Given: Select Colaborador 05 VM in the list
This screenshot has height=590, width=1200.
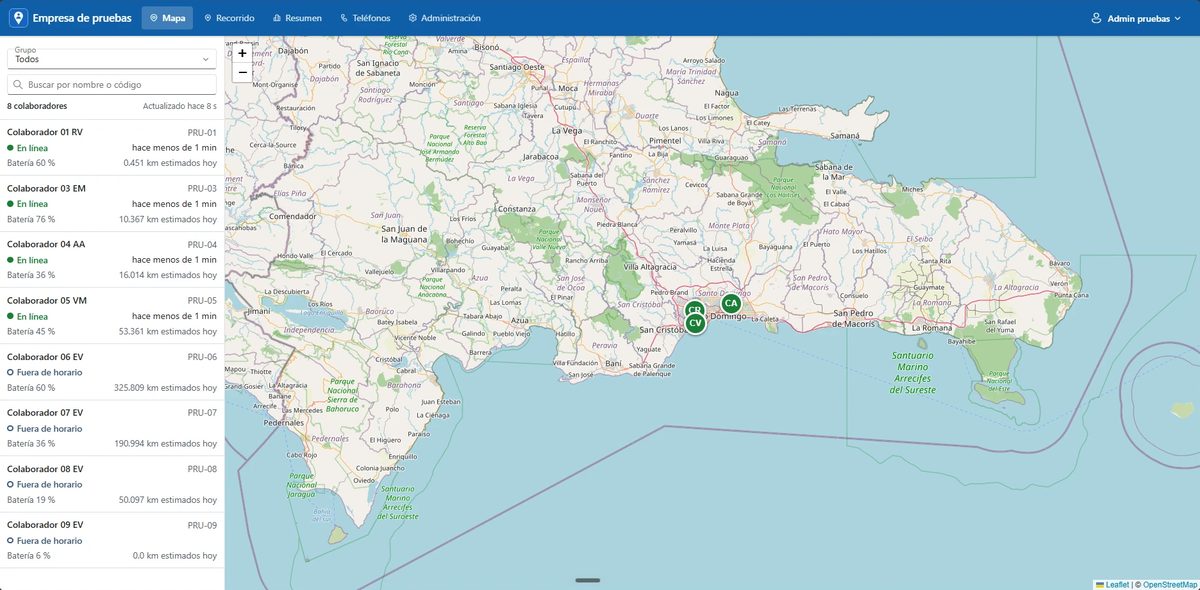Looking at the screenshot, I should click(x=112, y=315).
